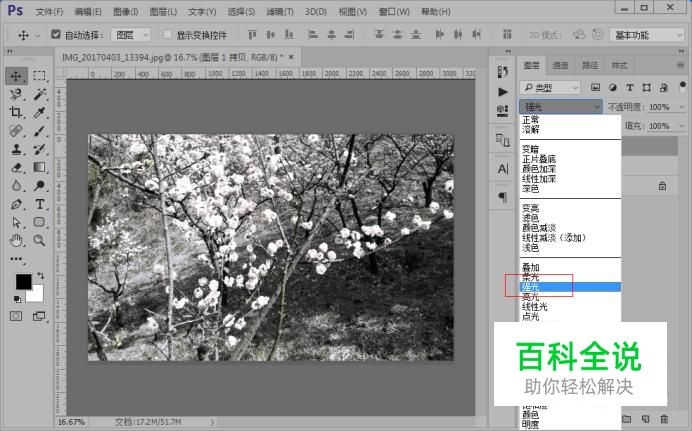Screen dimensions: 692x431
Task: Select the Rectangular Marquee tool
Action: pyautogui.click(x=40, y=75)
